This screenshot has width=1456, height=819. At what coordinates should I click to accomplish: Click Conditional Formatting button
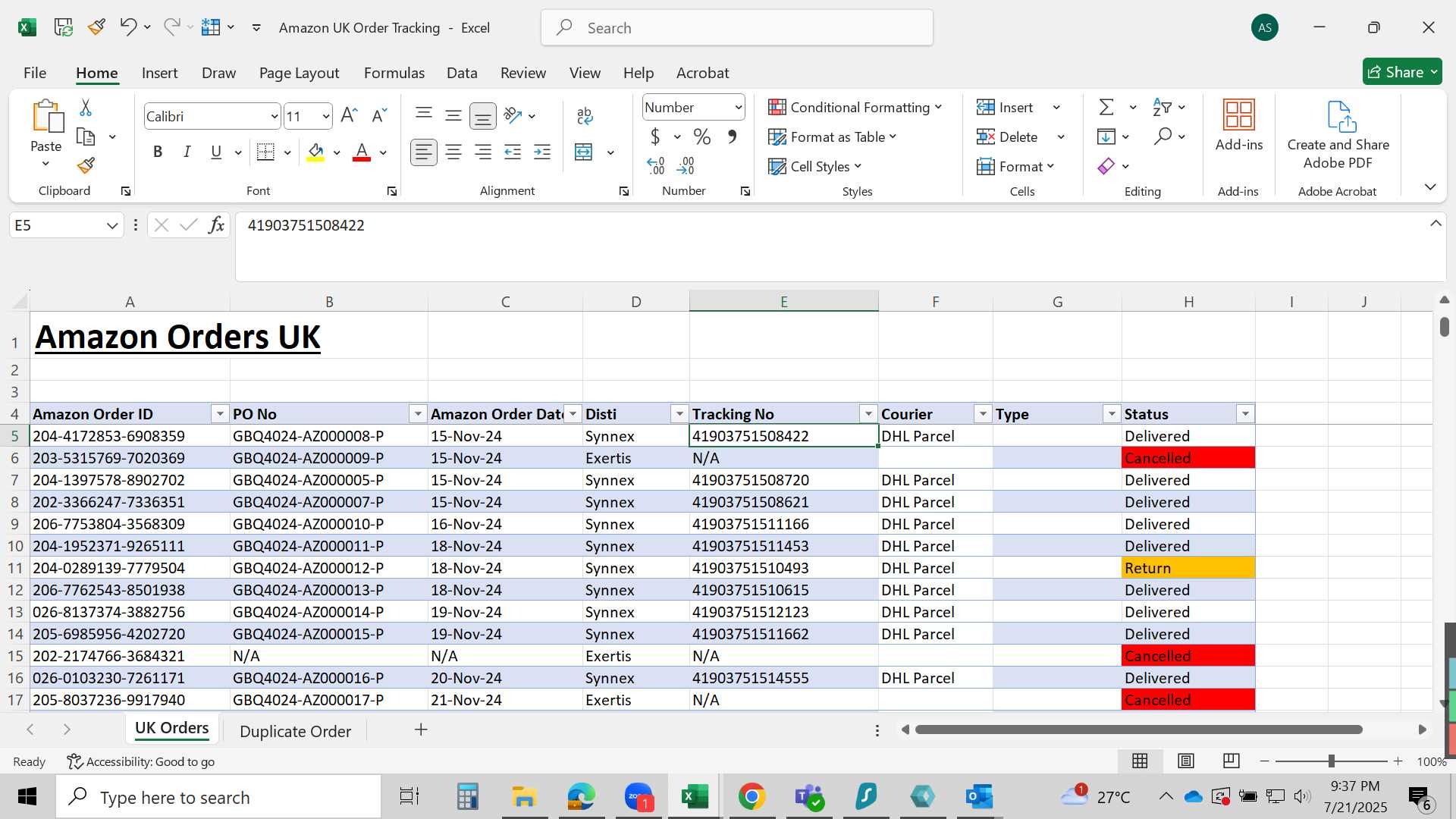tap(855, 108)
